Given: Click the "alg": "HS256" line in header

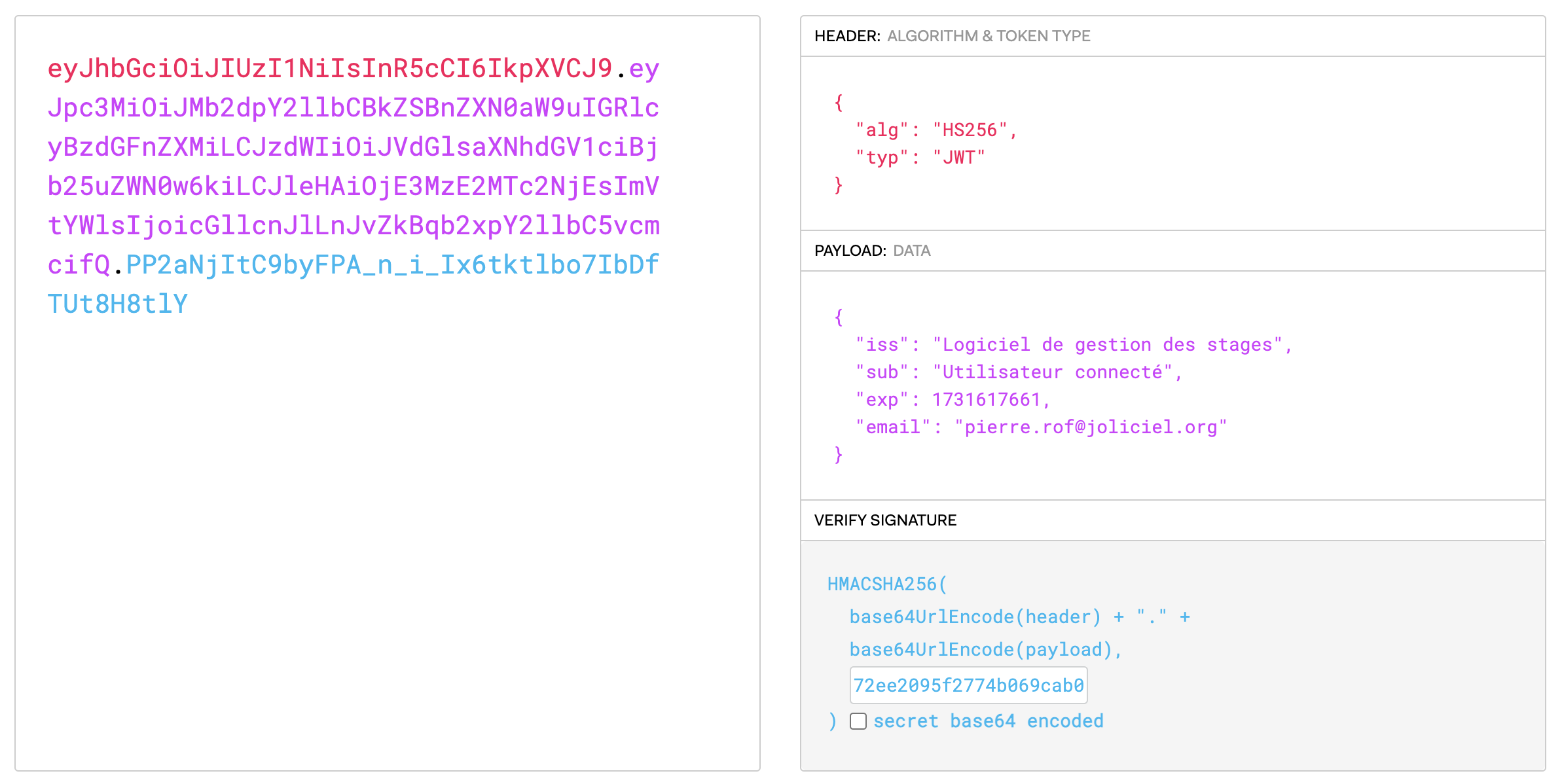Looking at the screenshot, I should click(x=935, y=130).
